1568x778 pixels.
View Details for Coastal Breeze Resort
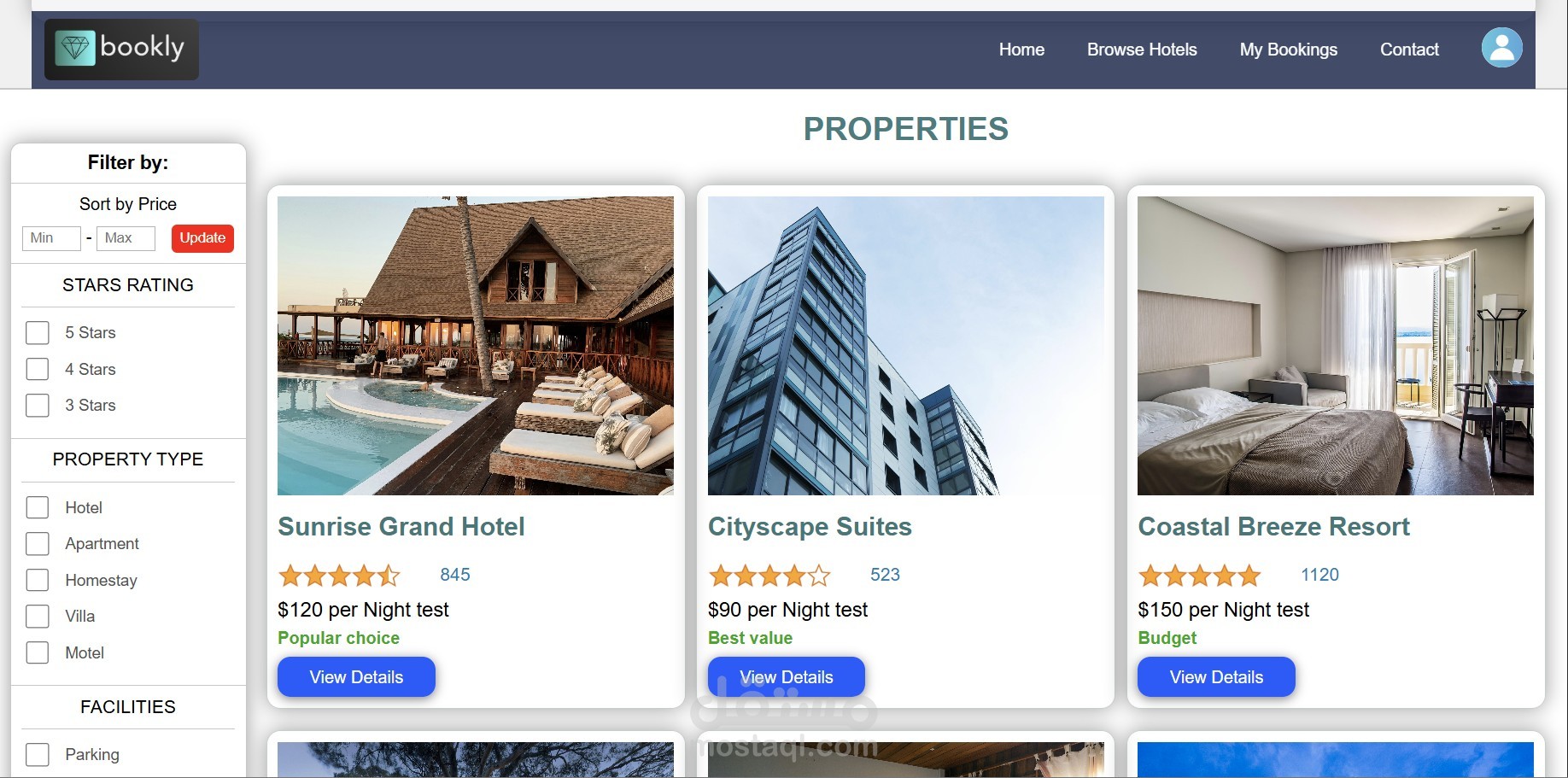pos(1216,677)
